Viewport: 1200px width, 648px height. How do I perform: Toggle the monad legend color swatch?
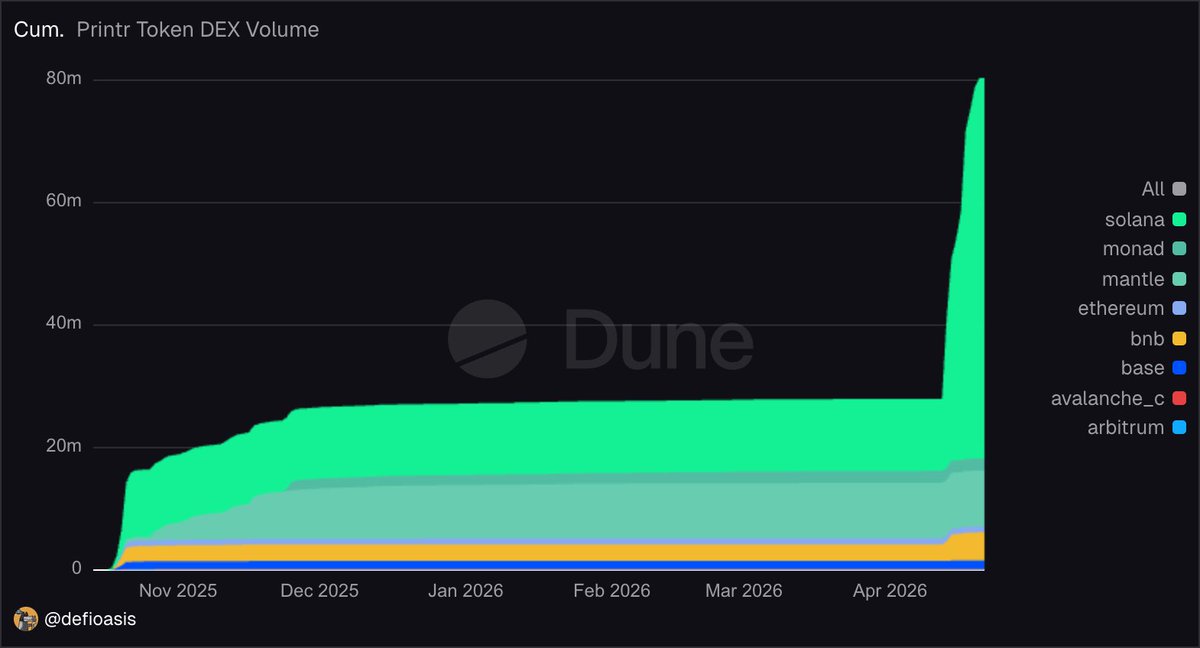click(x=1180, y=249)
